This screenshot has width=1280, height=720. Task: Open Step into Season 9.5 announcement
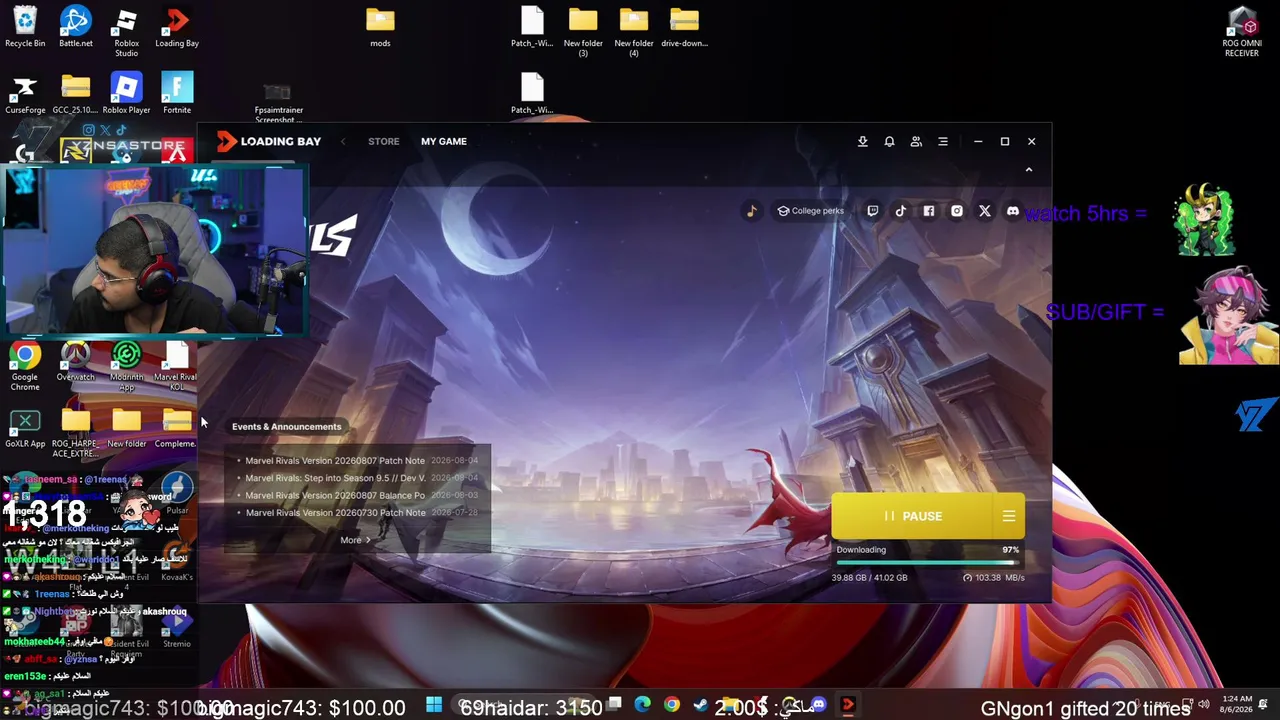pos(335,478)
